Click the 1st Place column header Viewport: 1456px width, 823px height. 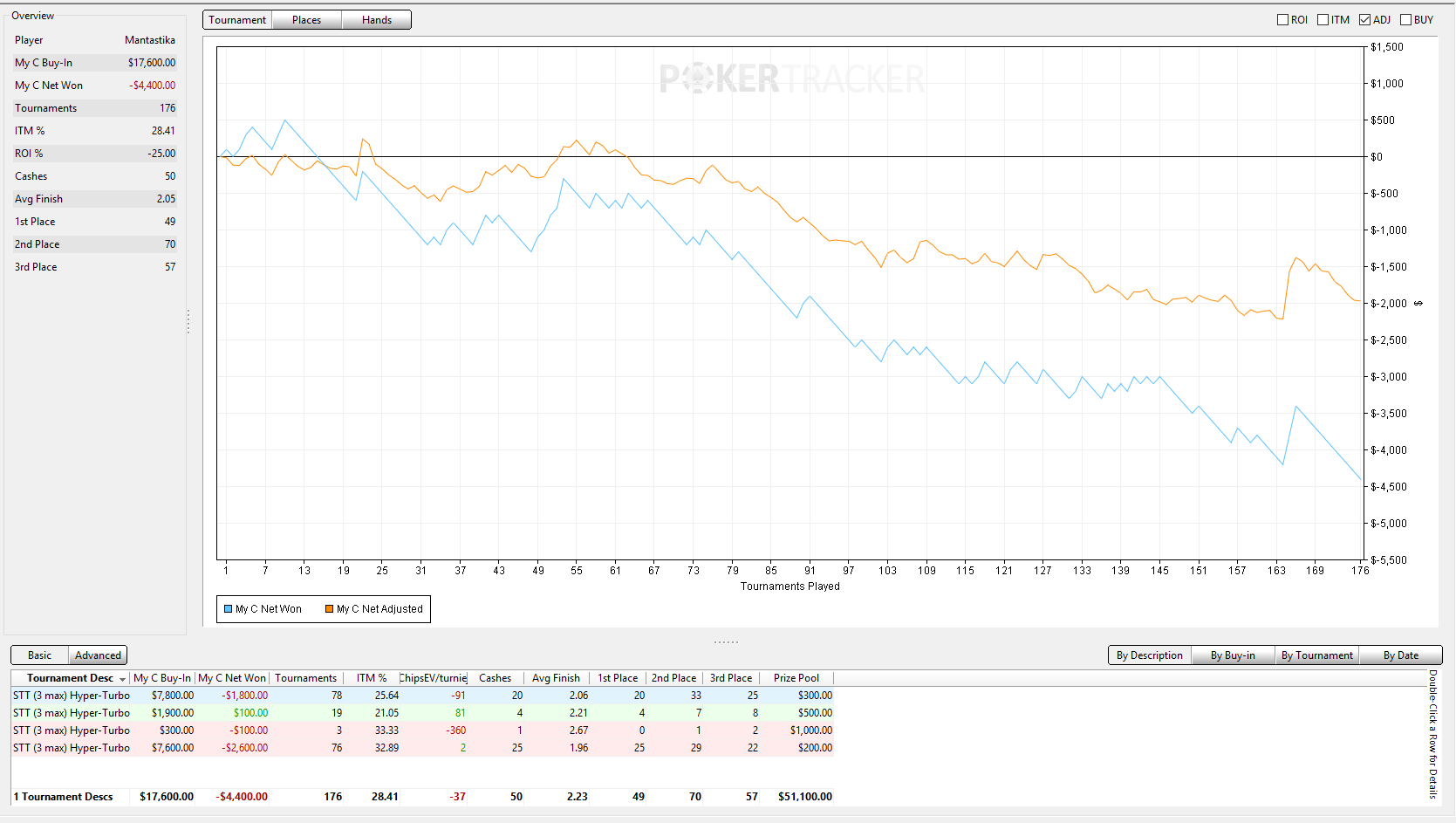(618, 678)
